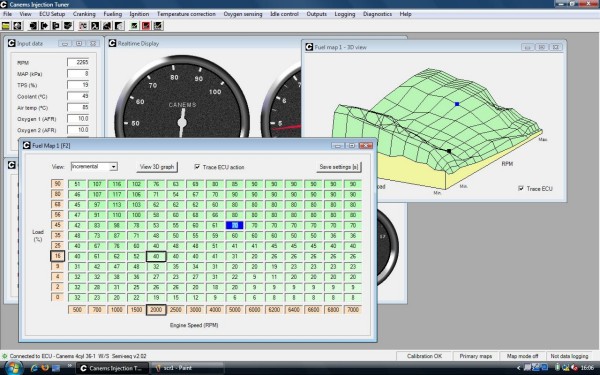This screenshot has width=600, height=375.
Task: Click the Save settings button
Action: [x=339, y=167]
